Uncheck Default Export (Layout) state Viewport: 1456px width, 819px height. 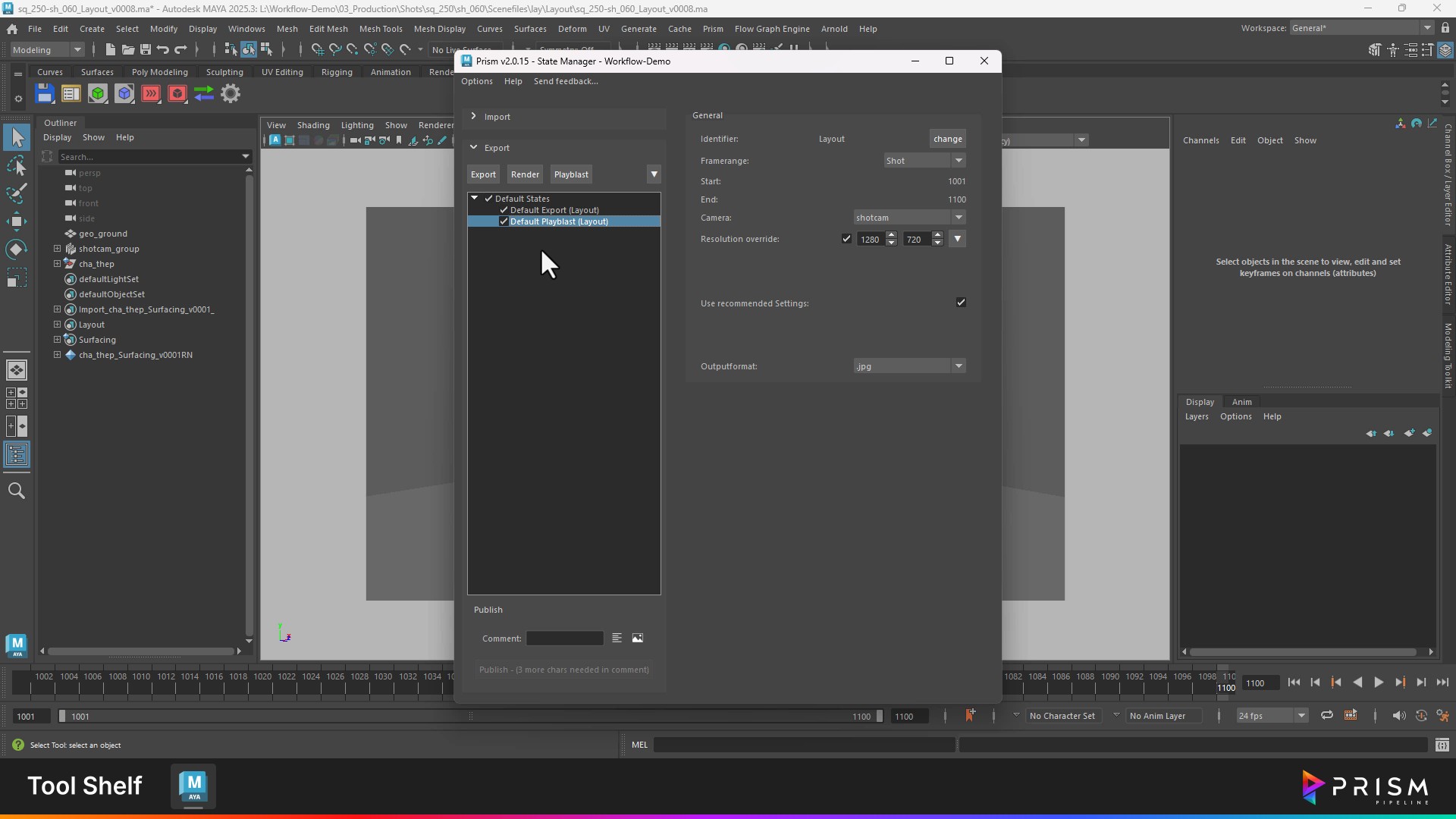504,210
